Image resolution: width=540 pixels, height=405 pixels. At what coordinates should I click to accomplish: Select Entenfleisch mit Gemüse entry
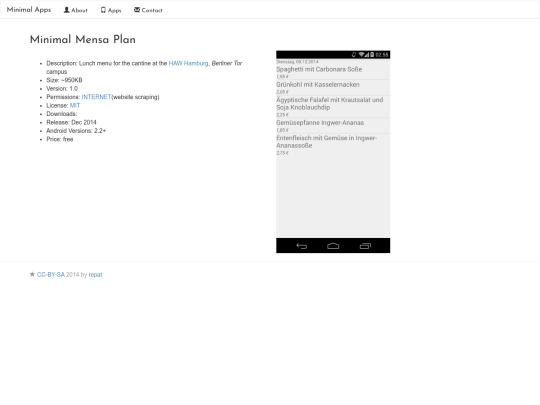click(333, 145)
